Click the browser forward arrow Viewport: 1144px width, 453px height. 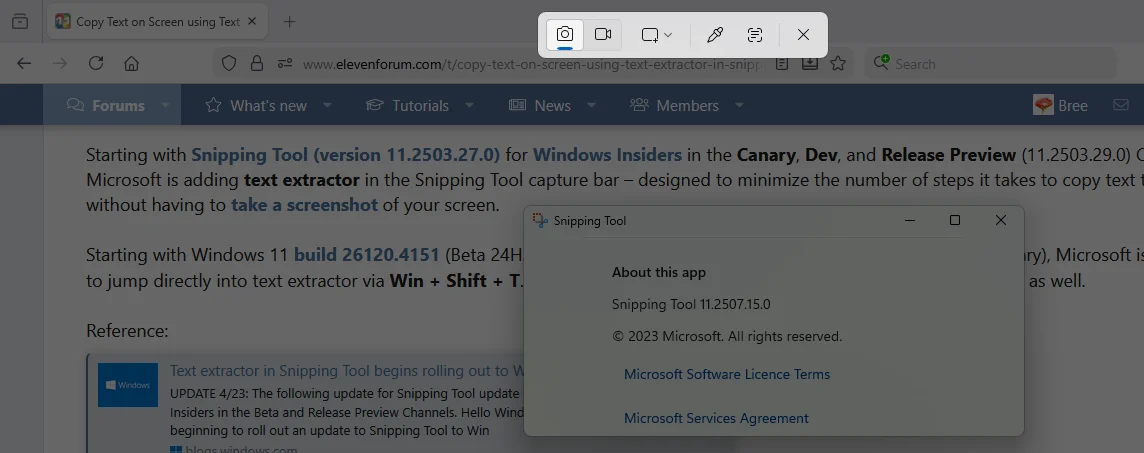pyautogui.click(x=60, y=63)
